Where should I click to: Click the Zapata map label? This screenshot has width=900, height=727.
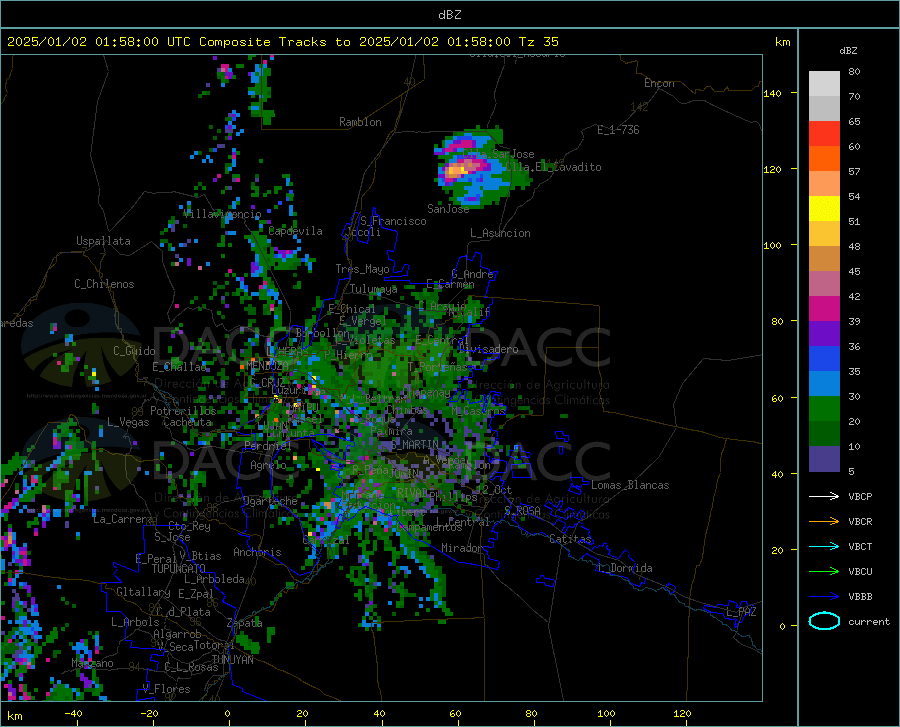click(x=245, y=623)
